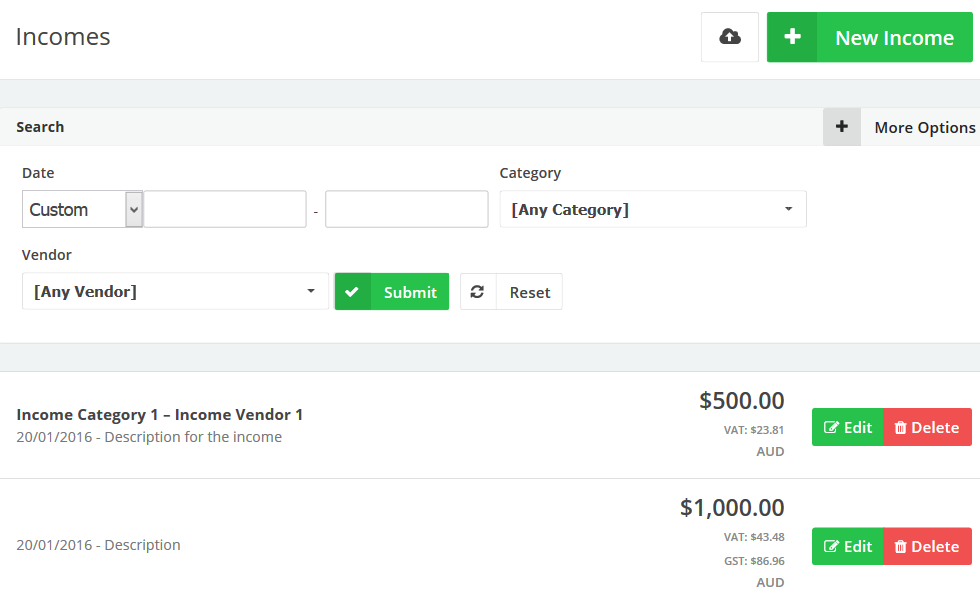The image size is (980, 605).
Task: Select the Income Category 1 – Income Vendor 1 row title
Action: pos(160,414)
